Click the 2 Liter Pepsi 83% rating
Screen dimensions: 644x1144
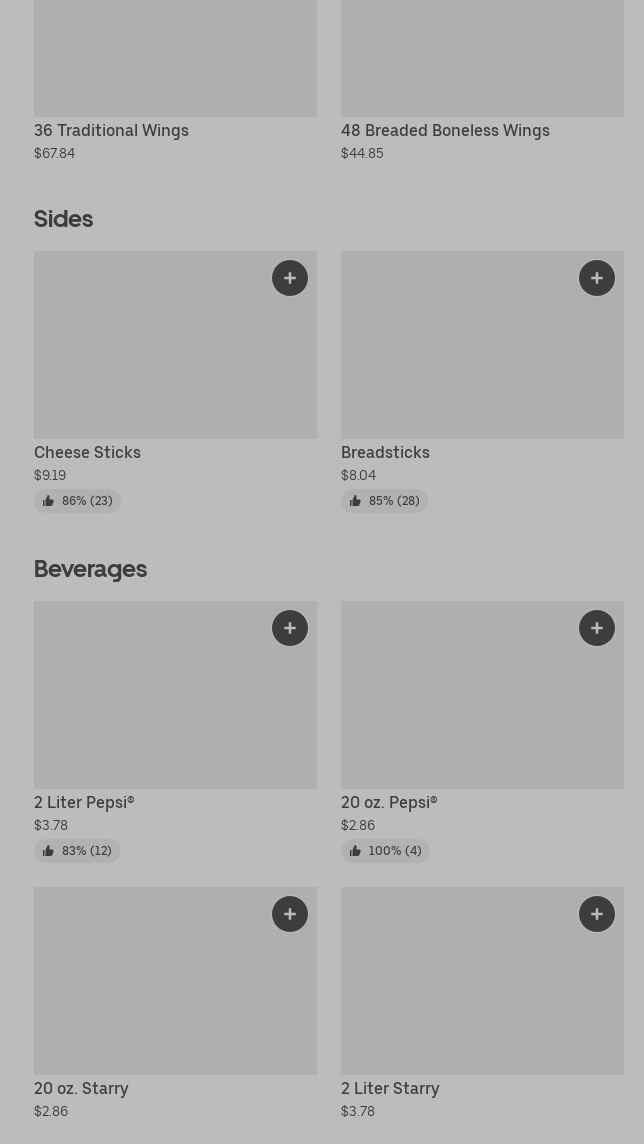pyautogui.click(x=77, y=851)
